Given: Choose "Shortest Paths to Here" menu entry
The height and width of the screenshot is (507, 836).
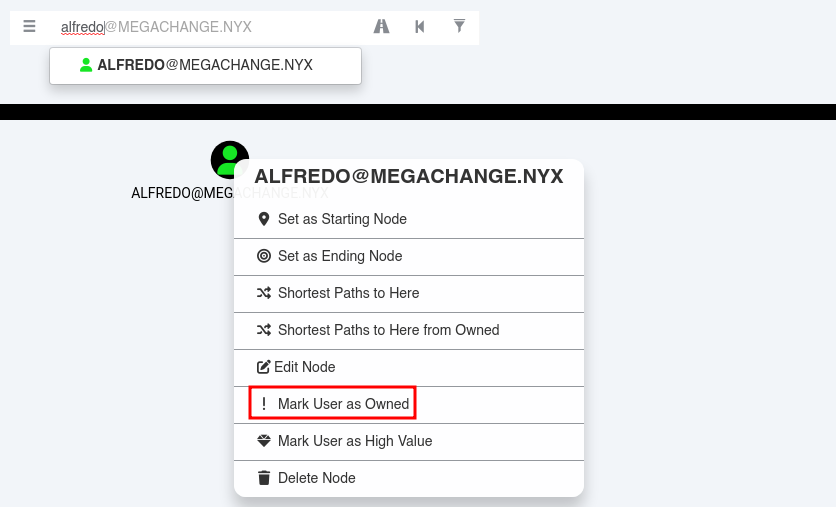Looking at the screenshot, I should (348, 293).
